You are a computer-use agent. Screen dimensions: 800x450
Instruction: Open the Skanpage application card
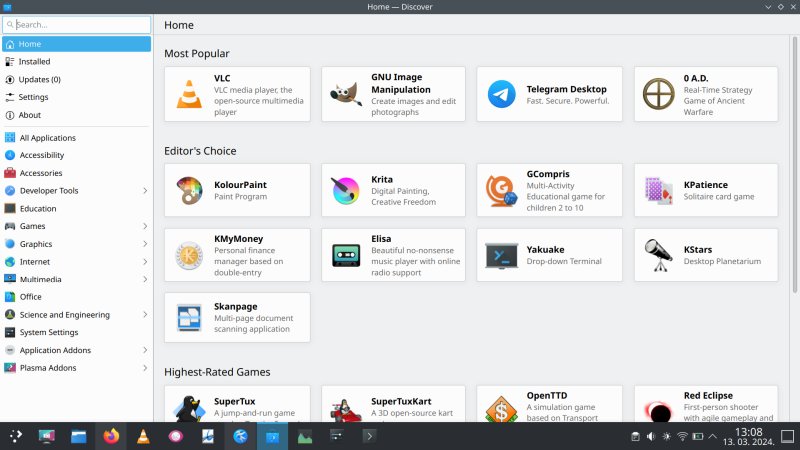click(x=237, y=318)
